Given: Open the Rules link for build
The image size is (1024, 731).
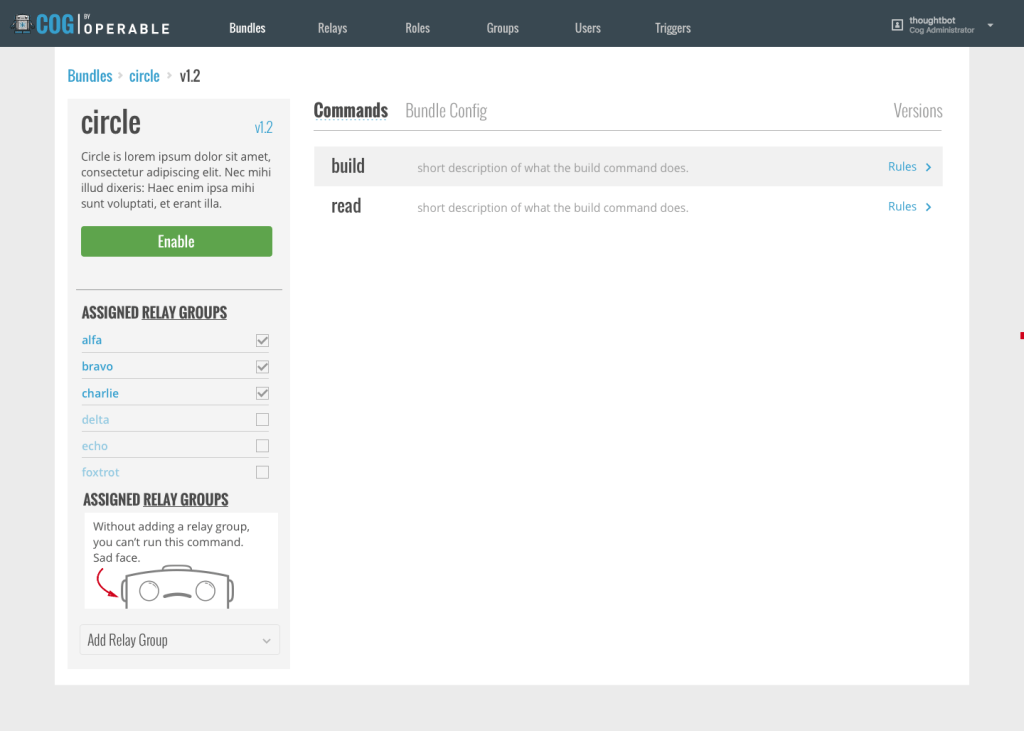Looking at the screenshot, I should [x=902, y=167].
